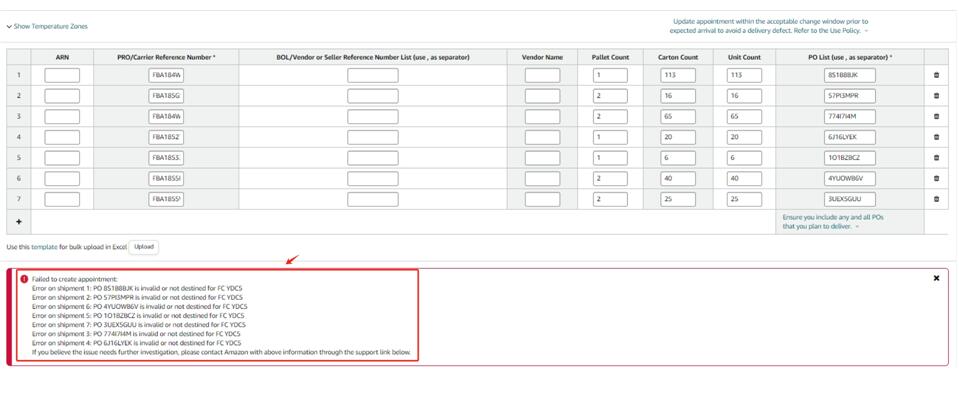Click Vendor Name field in row 5
The height and width of the screenshot is (403, 959).
click(x=542, y=158)
